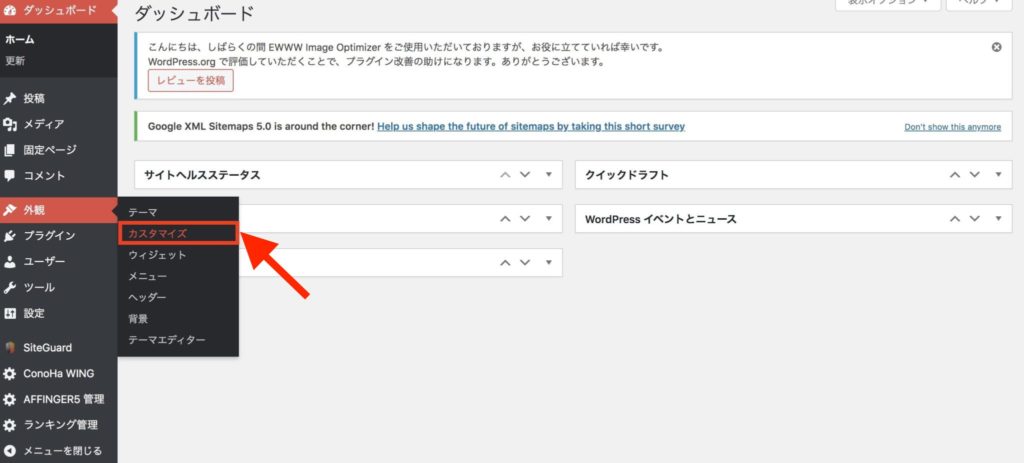
Task: Click the WordPress イベントとニュース title
Action: [x=660, y=219]
